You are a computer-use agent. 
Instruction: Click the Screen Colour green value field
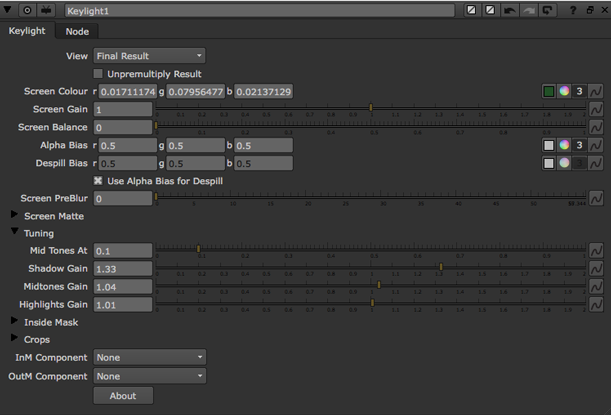point(196,92)
